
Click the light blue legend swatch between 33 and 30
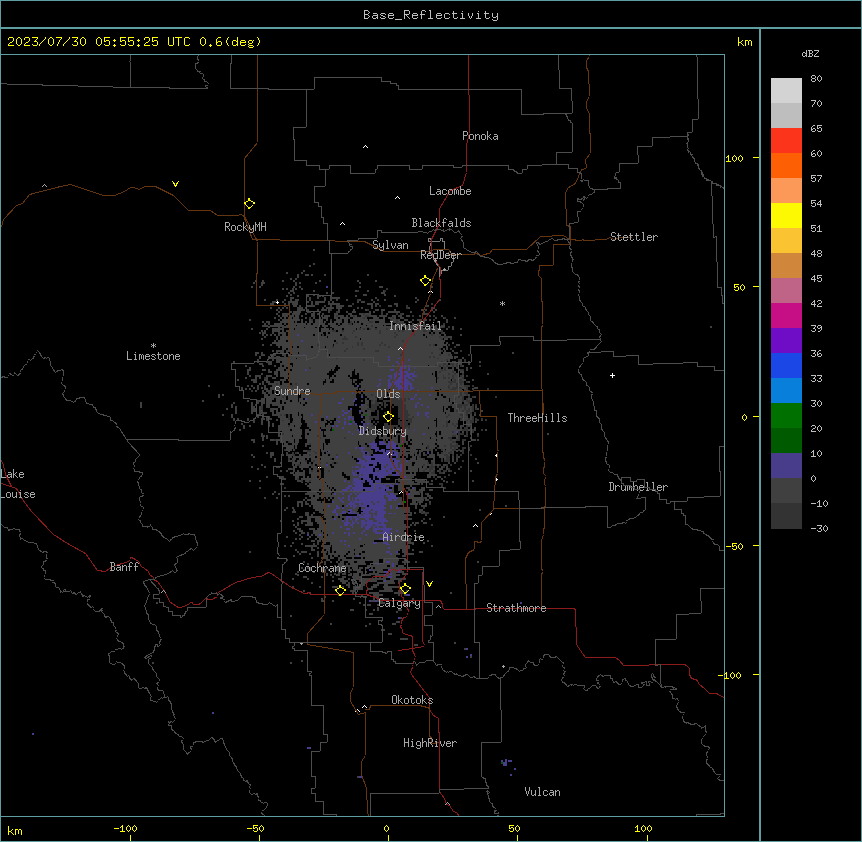[786, 391]
